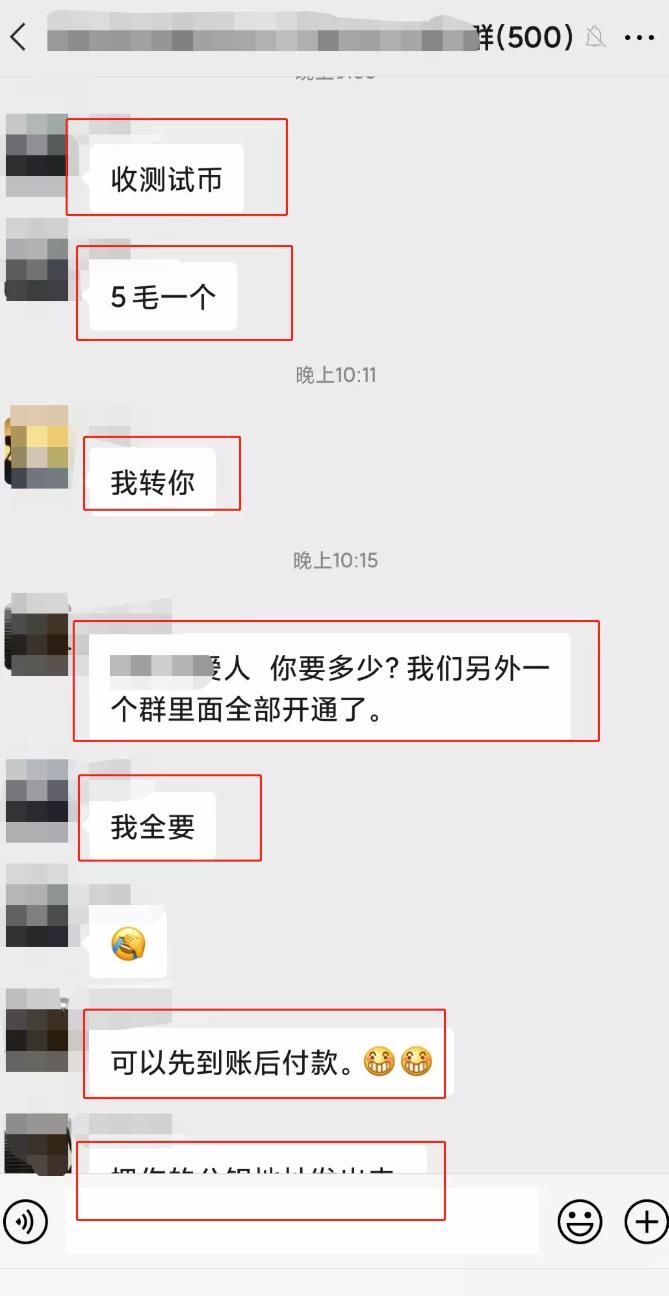Tap the muted bell icon beside the group title

(595, 38)
